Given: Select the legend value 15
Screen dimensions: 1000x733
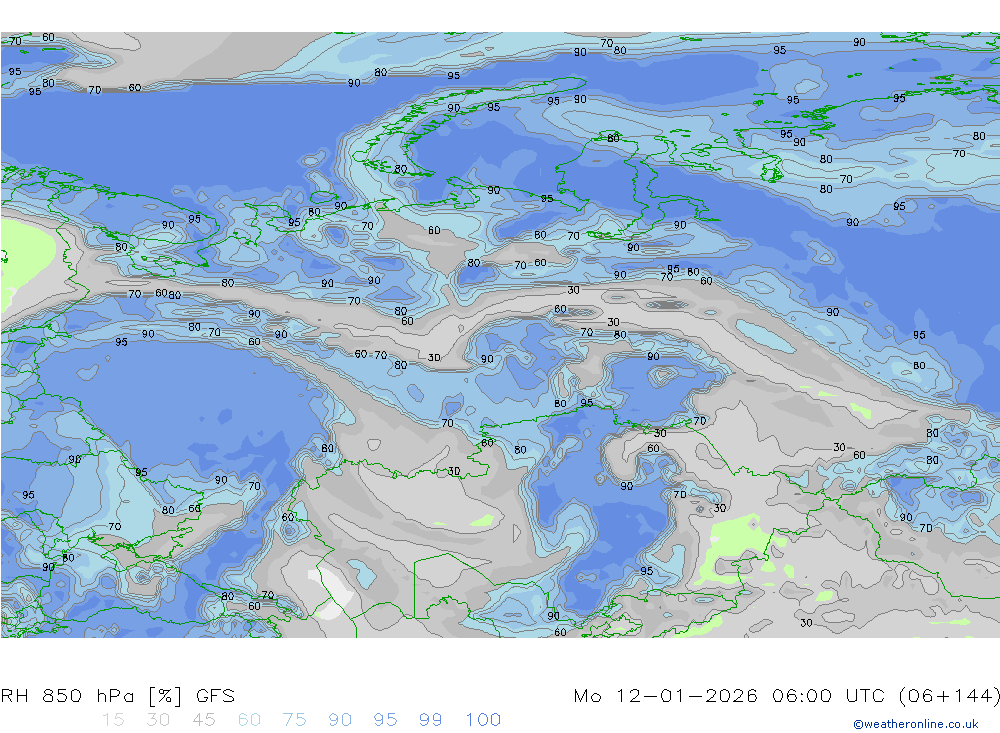Looking at the screenshot, I should [x=114, y=720].
